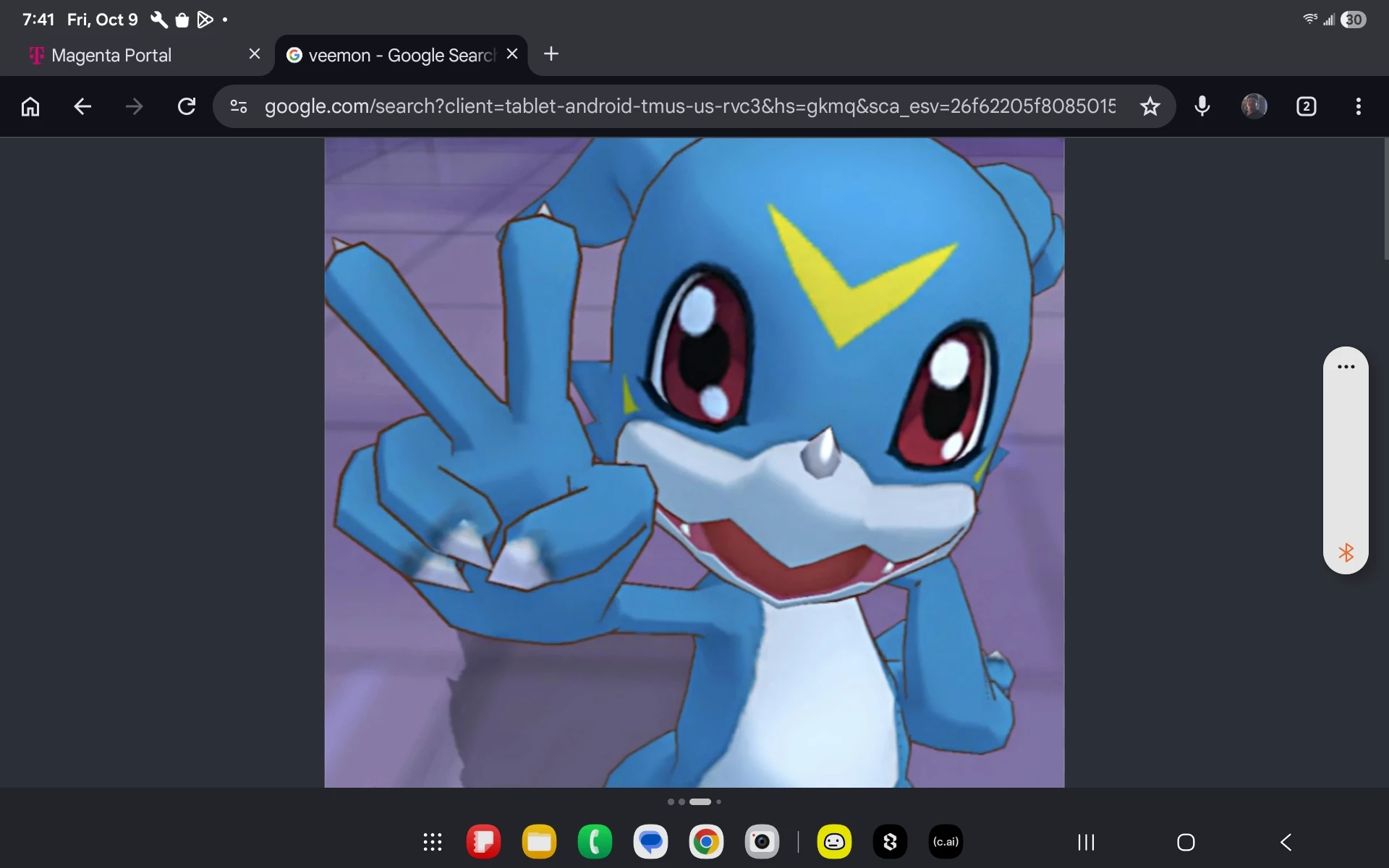Reload the current page
1389x868 pixels.
[187, 107]
